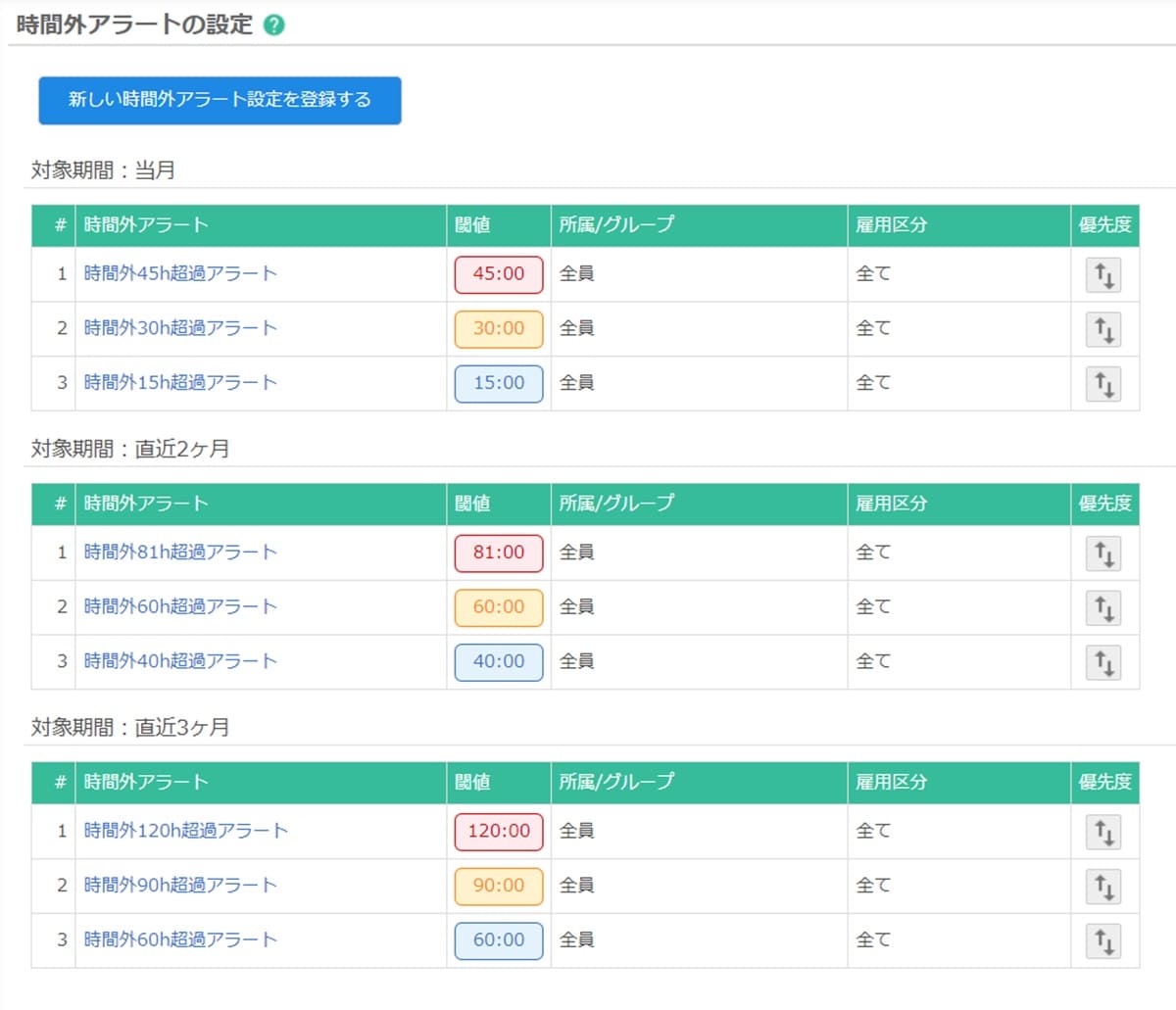Open the 時間外15h超過アラート link
1176x1010 pixels.
tap(178, 383)
